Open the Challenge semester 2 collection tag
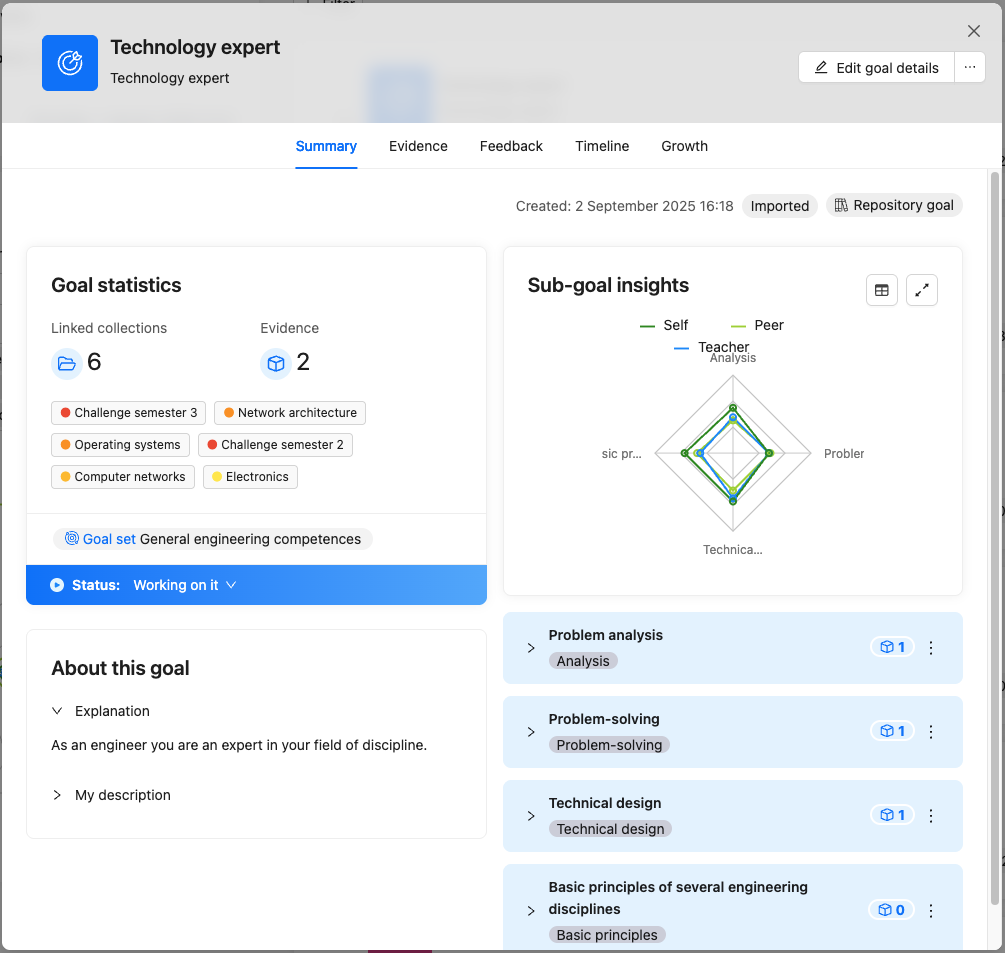This screenshot has height=953, width=1005. (276, 445)
